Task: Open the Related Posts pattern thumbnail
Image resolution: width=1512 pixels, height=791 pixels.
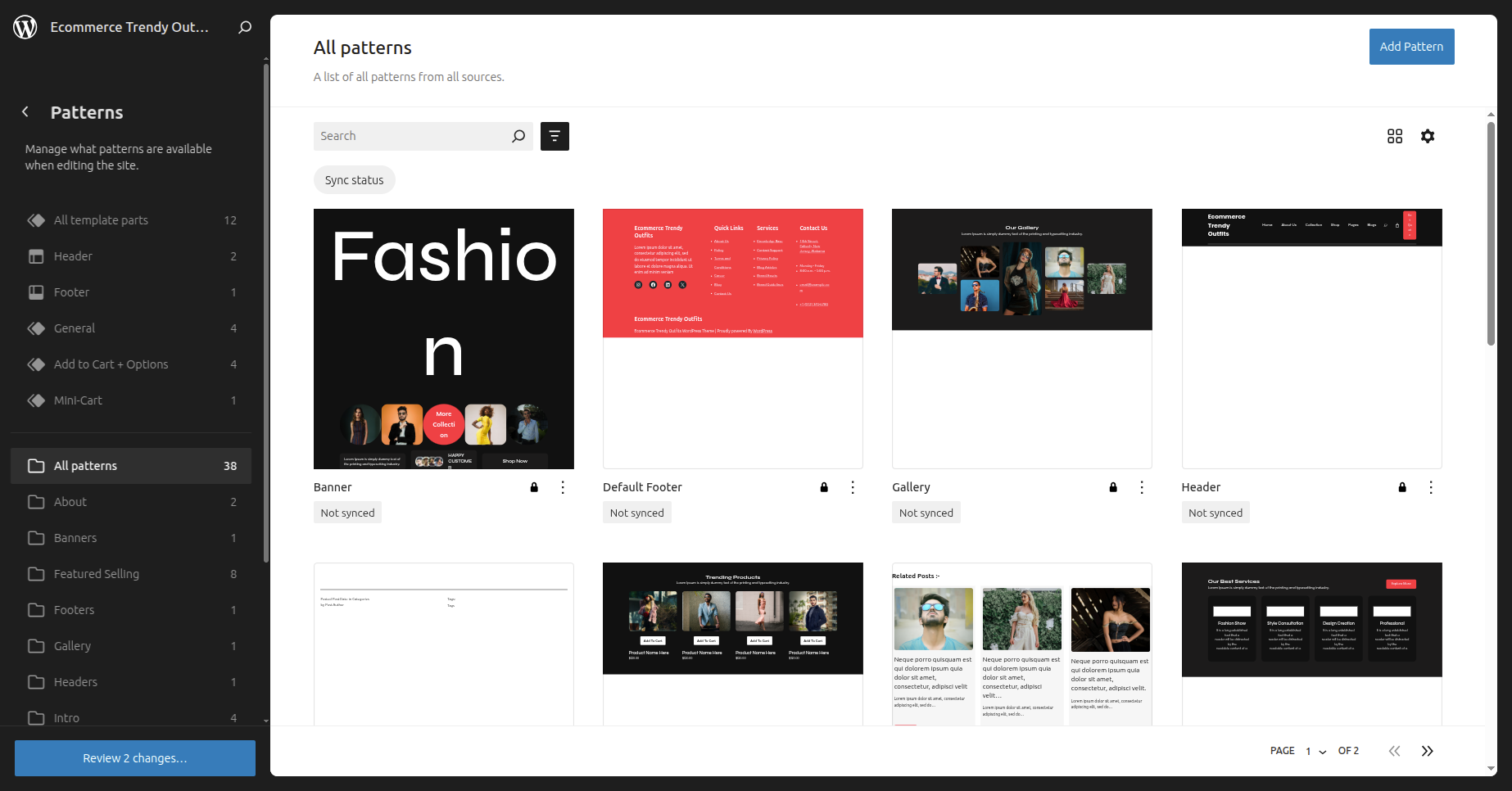Action: (1022, 644)
